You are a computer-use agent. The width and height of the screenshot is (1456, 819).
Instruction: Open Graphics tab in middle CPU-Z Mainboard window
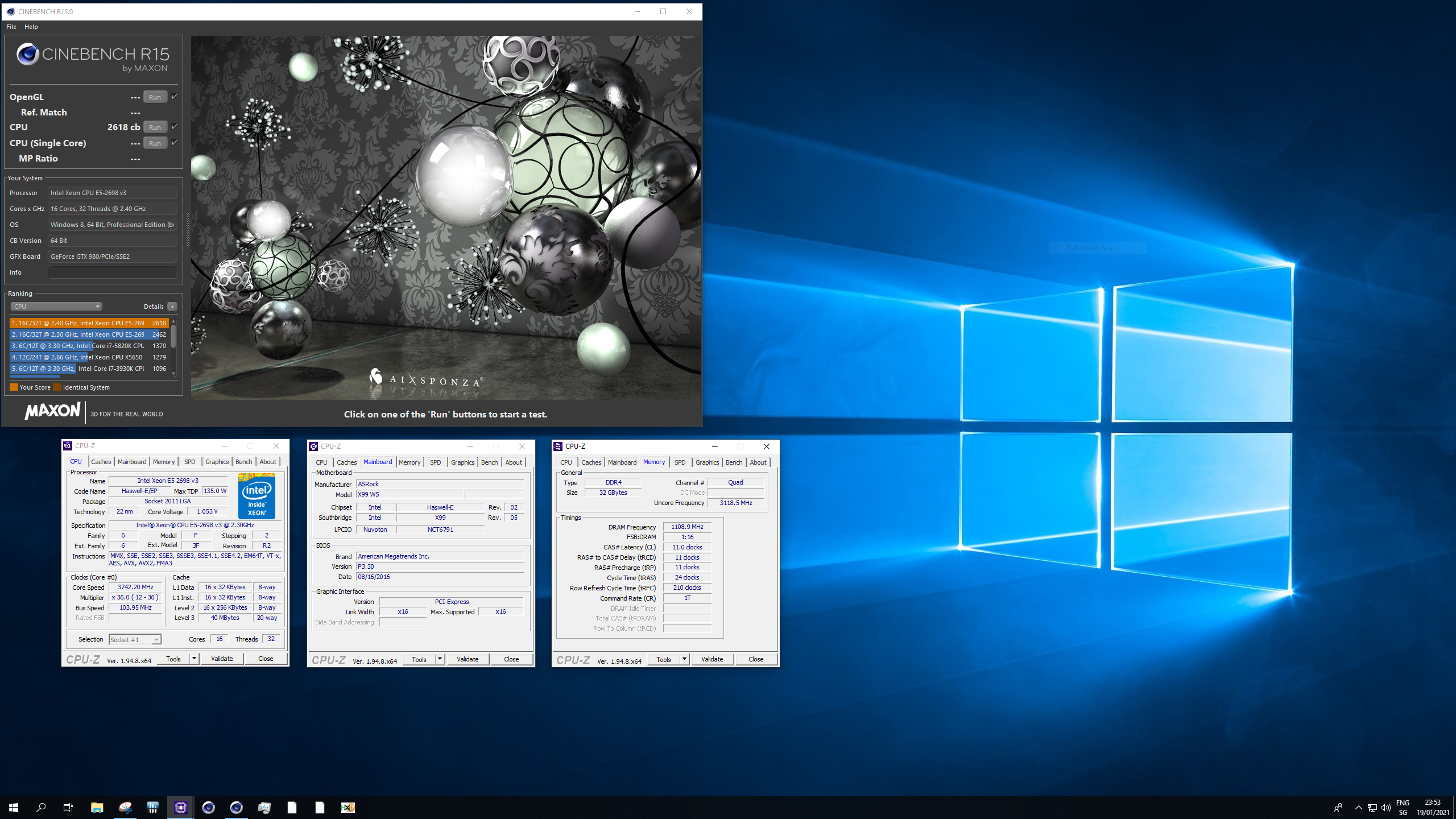coord(463,462)
